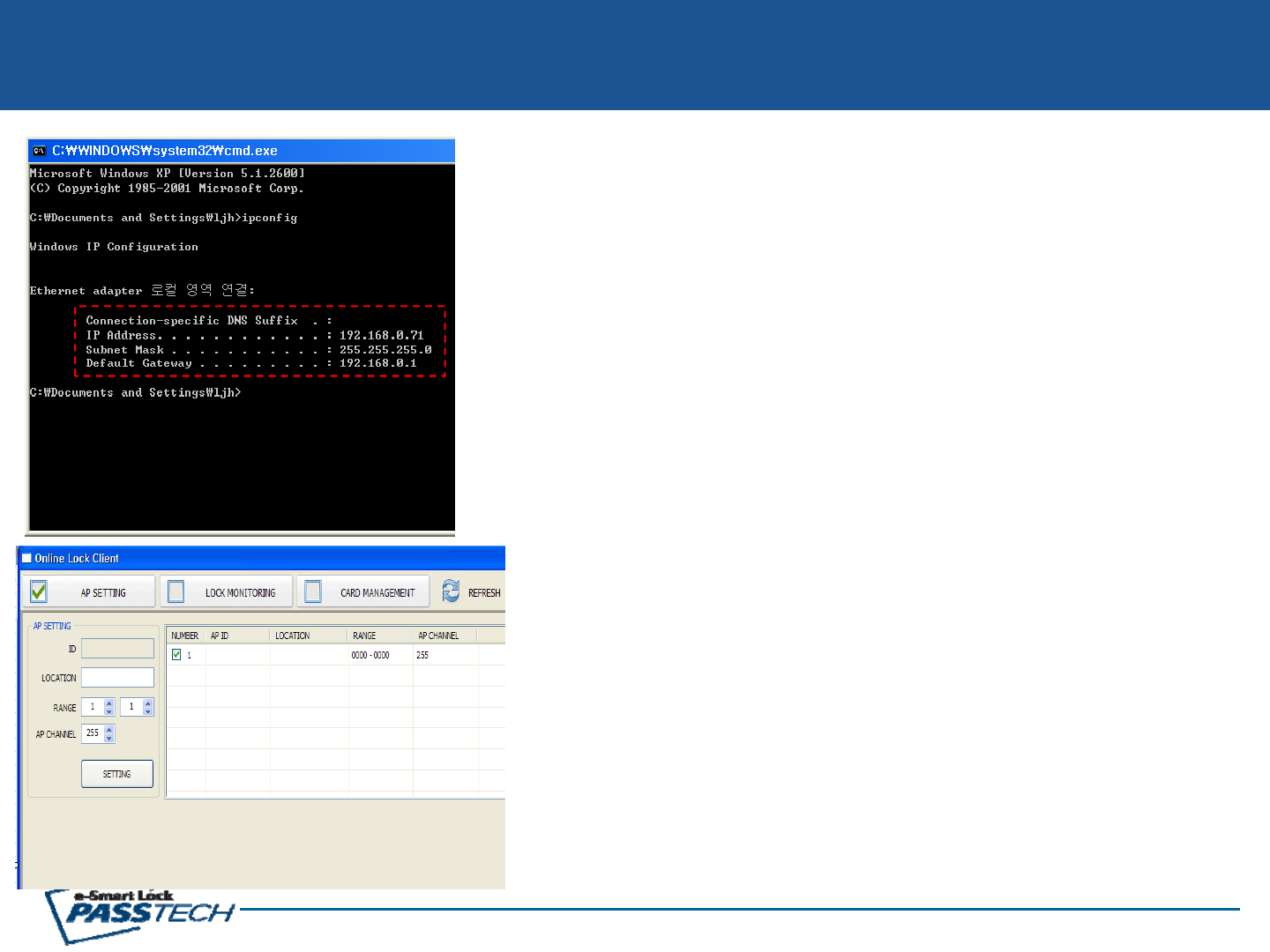This screenshot has height=952, width=1270.
Task: Decrease the first RANGE value
Action: [x=109, y=711]
